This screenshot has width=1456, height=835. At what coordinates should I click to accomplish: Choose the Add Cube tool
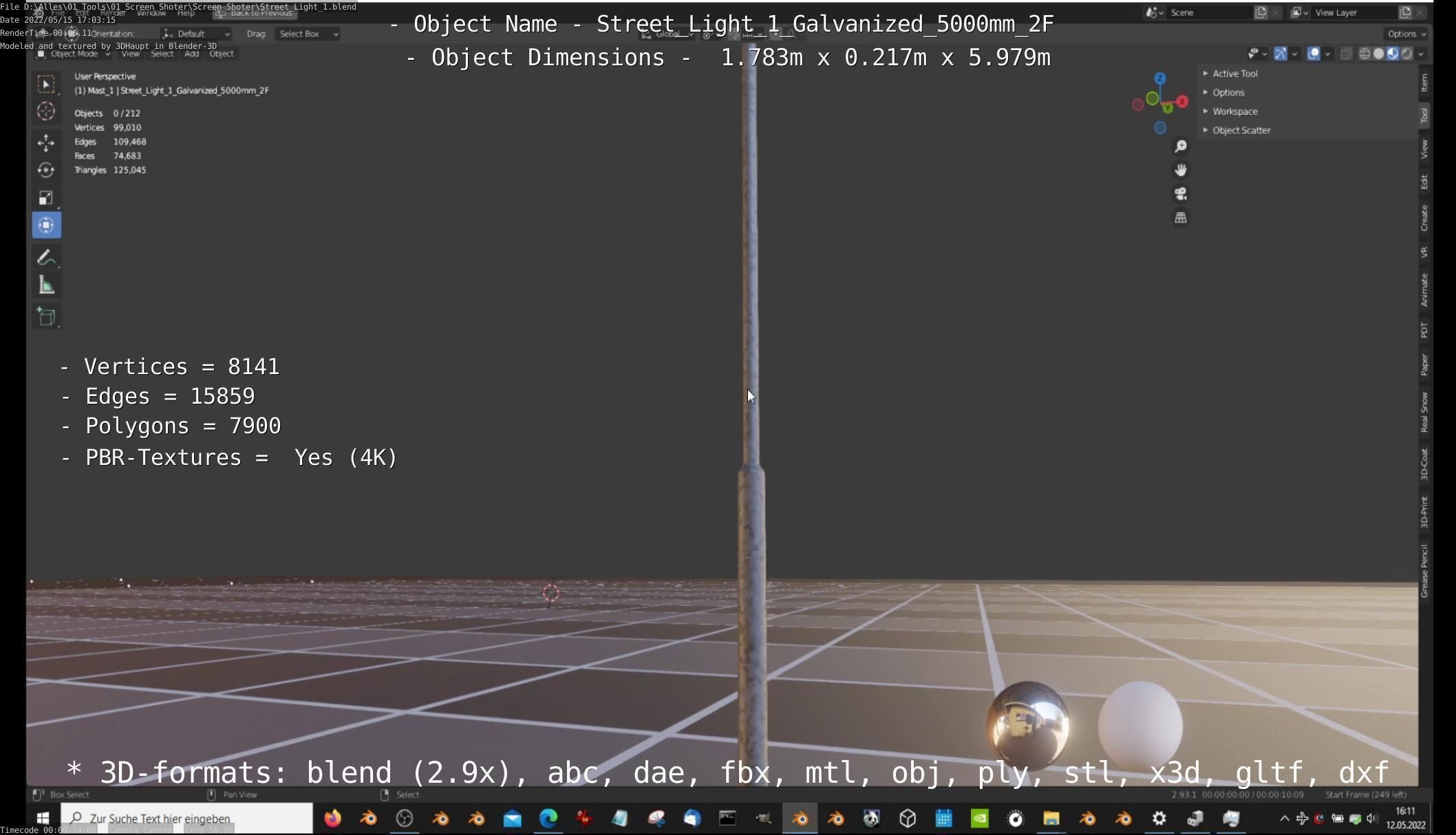46,316
